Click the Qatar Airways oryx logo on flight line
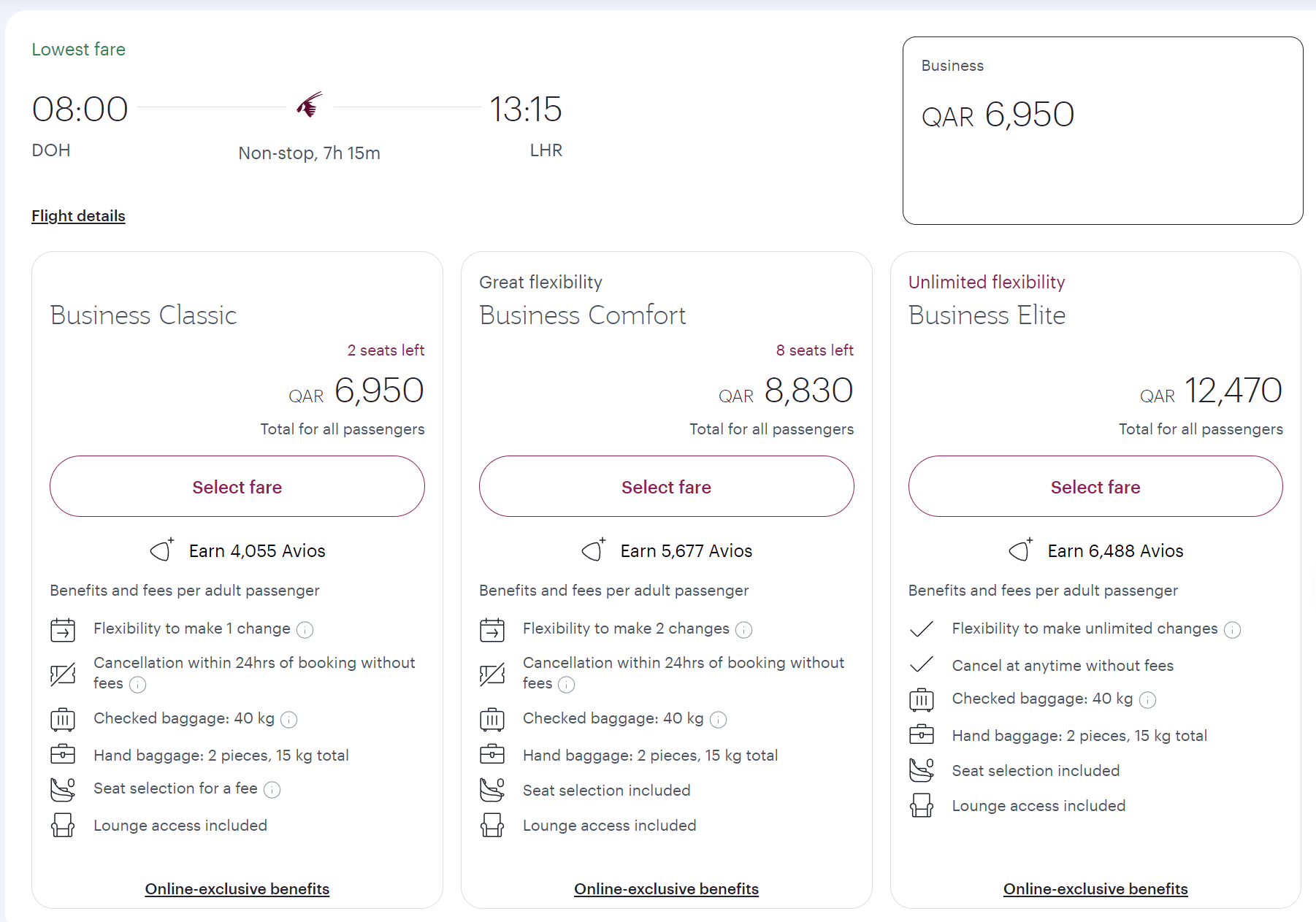Image resolution: width=1316 pixels, height=922 pixels. point(310,106)
